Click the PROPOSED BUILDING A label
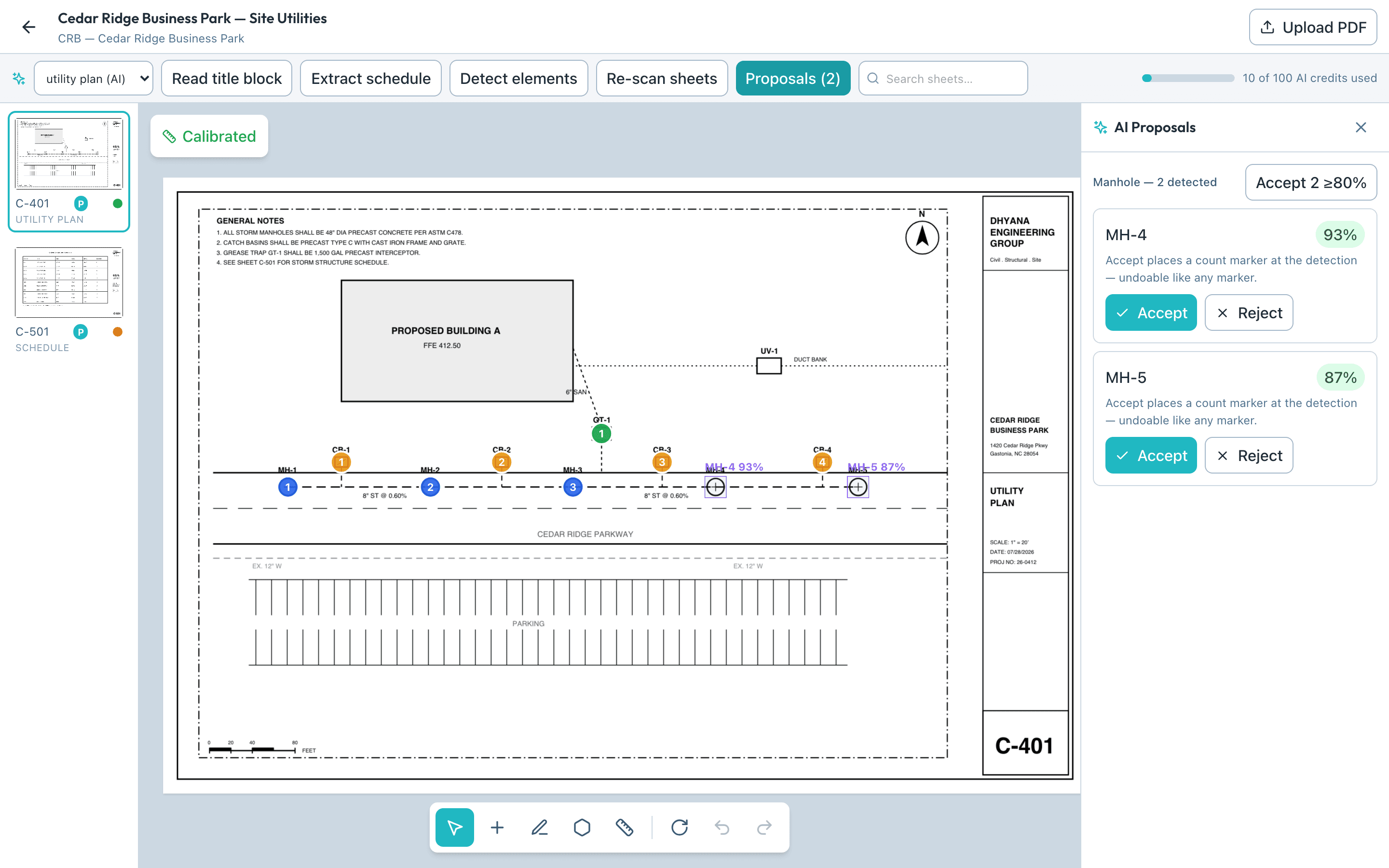The height and width of the screenshot is (868, 1389). [446, 331]
